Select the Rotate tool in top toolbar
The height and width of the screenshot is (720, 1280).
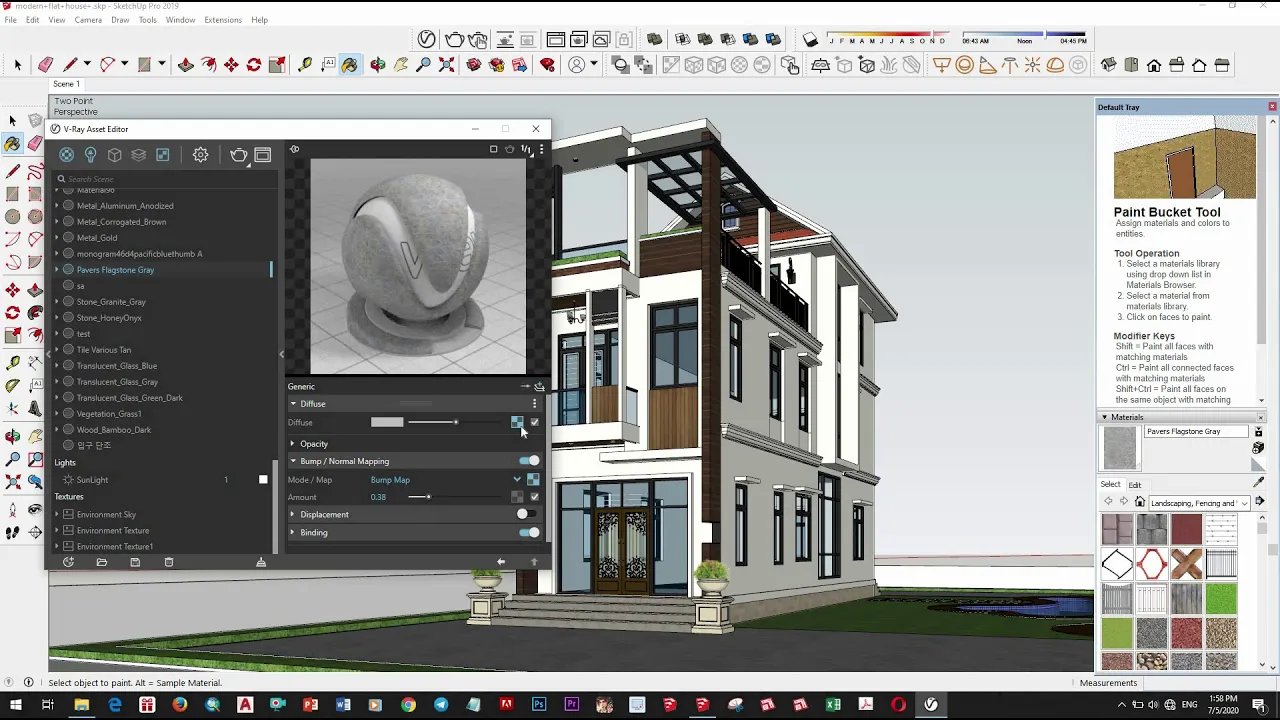pyautogui.click(x=254, y=65)
